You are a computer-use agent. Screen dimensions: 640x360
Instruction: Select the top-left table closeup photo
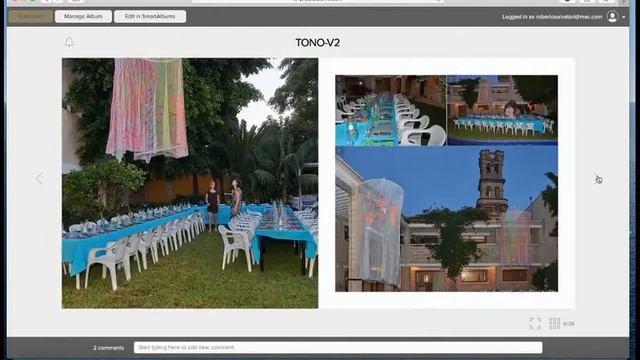pyautogui.click(x=391, y=110)
